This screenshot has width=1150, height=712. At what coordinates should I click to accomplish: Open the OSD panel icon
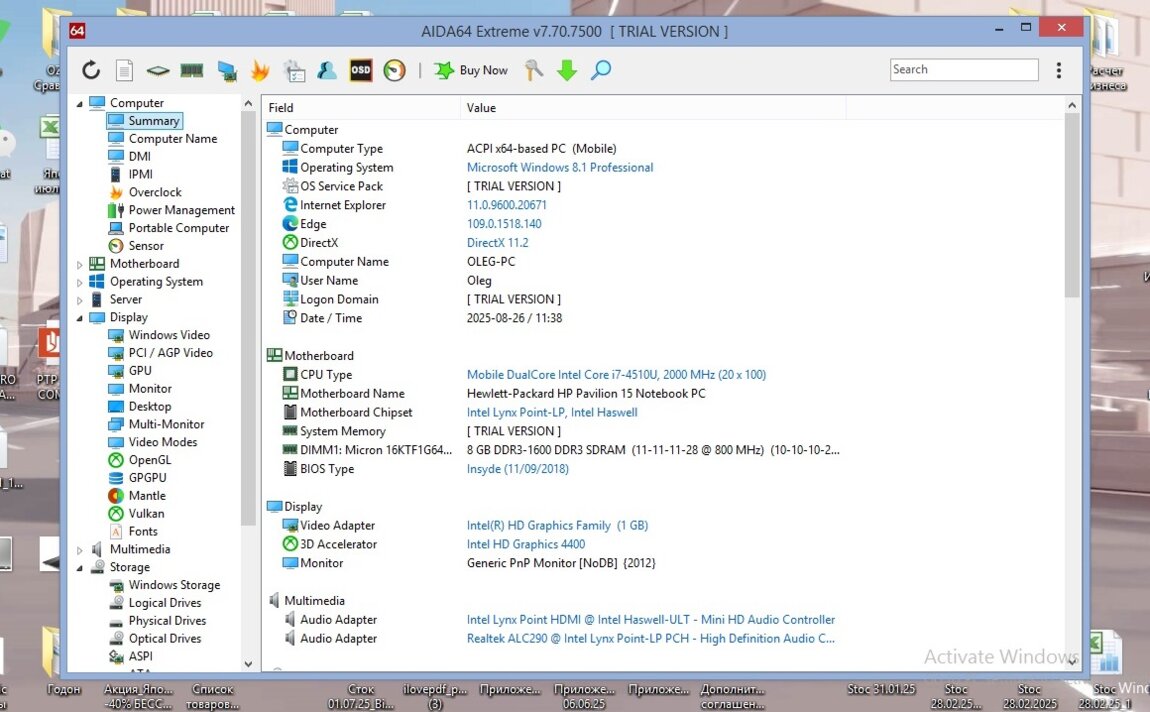click(361, 70)
